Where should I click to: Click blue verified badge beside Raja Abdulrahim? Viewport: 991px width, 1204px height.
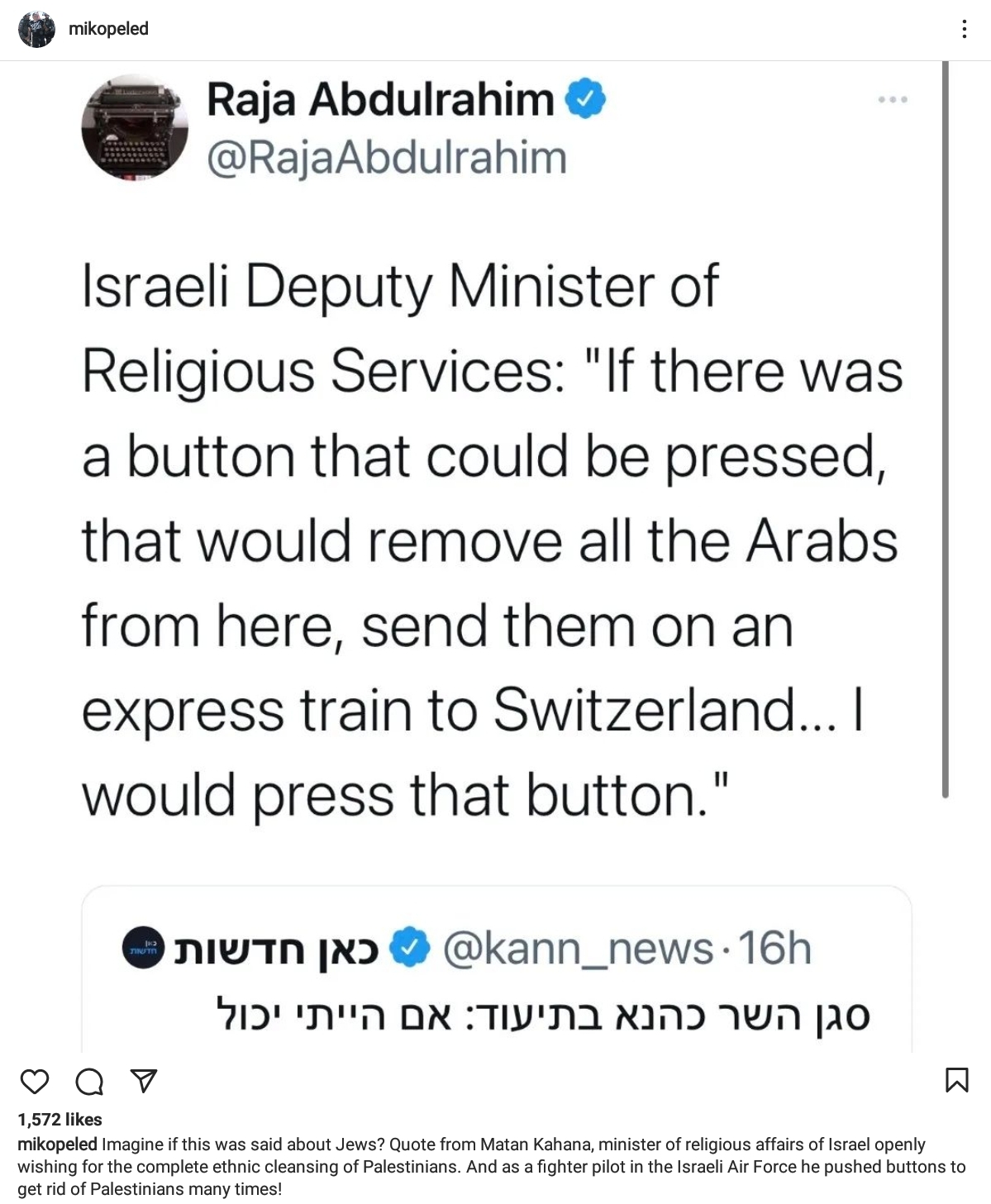click(x=585, y=99)
